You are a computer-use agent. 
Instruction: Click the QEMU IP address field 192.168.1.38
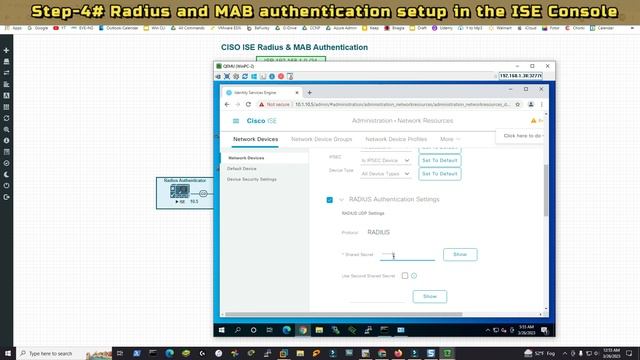[x=520, y=76]
